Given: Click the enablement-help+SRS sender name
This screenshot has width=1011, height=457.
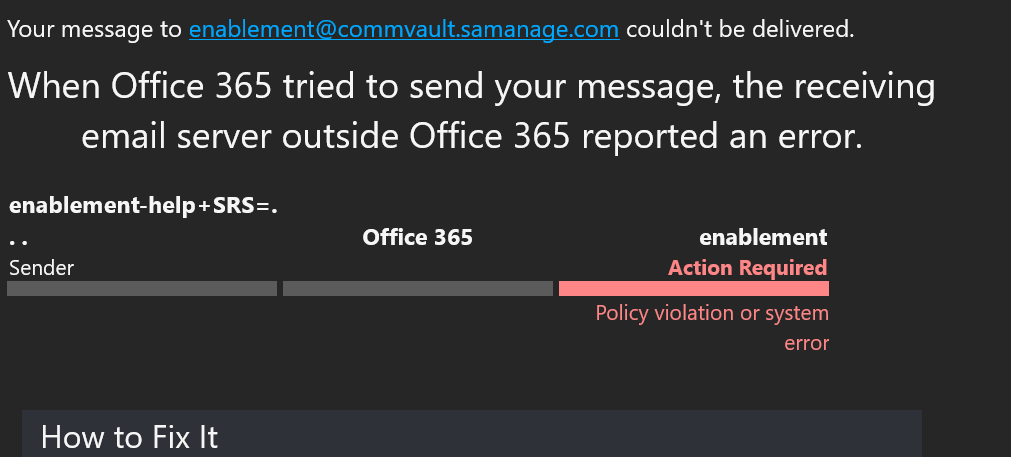Looking at the screenshot, I should [143, 206].
